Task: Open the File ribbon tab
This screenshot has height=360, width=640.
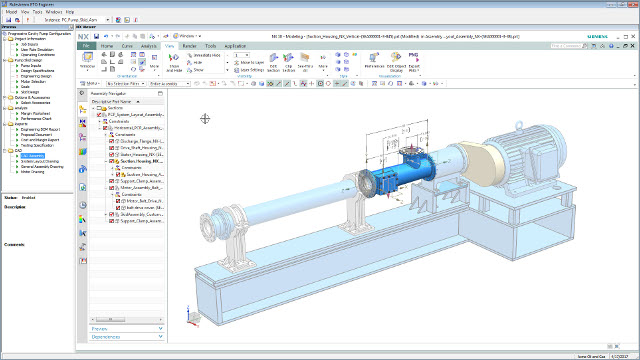Action: pos(86,46)
